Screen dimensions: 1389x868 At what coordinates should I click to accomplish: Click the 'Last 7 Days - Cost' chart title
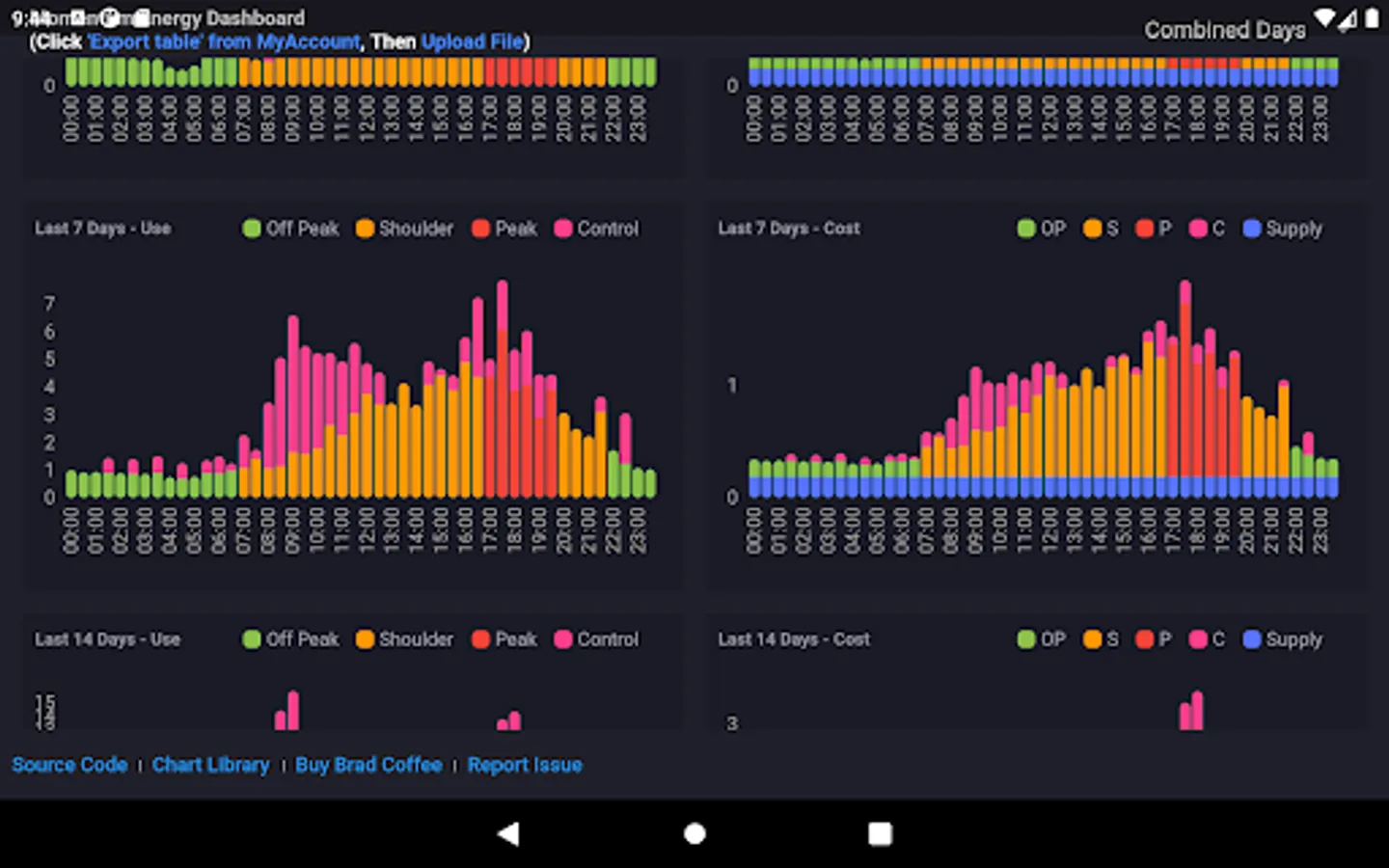789,229
